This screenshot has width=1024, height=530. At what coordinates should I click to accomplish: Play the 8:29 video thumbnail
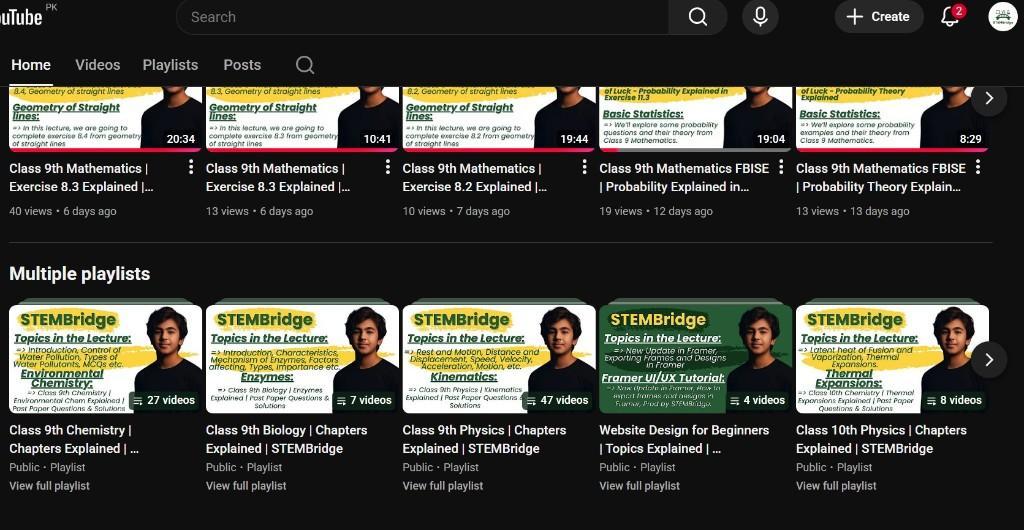(892, 119)
